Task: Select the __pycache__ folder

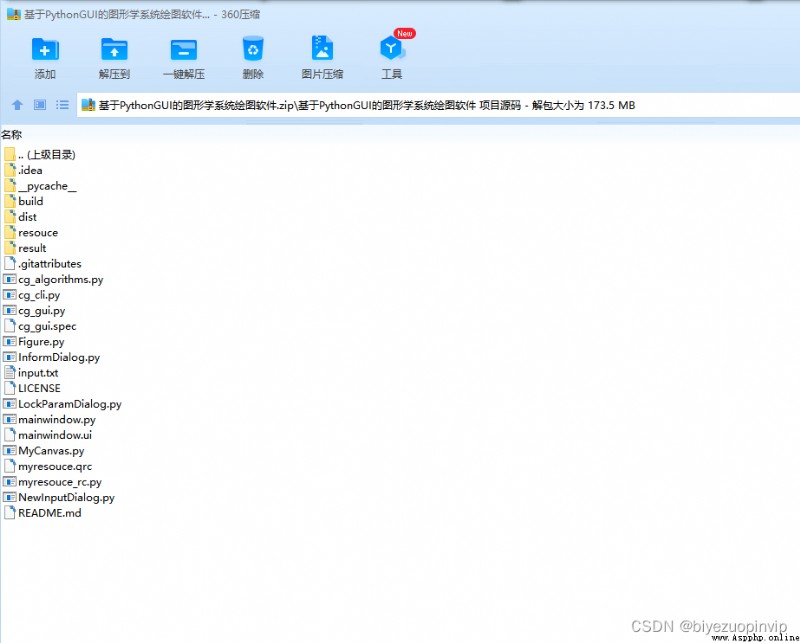Action: tap(40, 186)
